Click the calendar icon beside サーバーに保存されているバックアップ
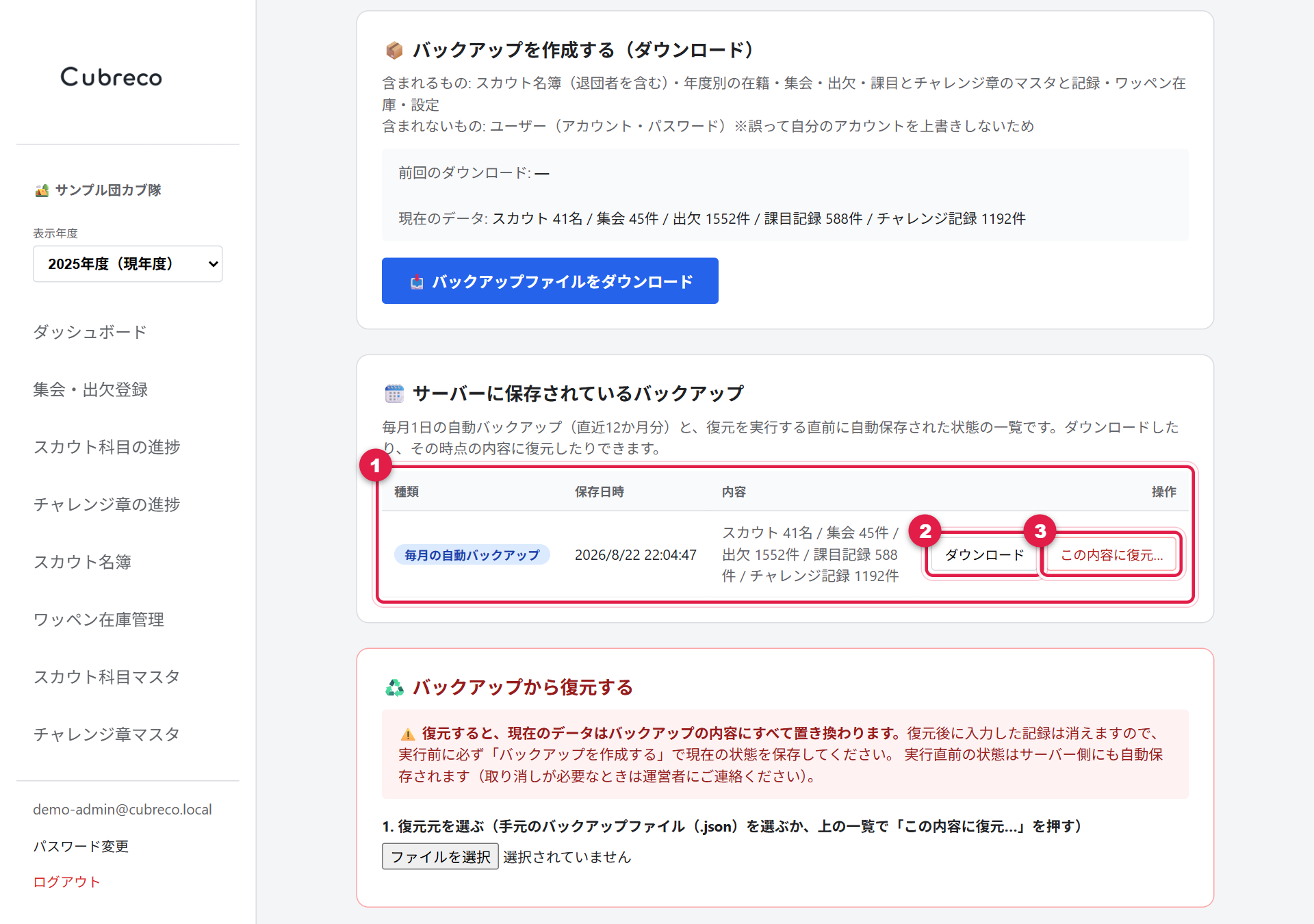The width and height of the screenshot is (1314, 924). coord(394,394)
